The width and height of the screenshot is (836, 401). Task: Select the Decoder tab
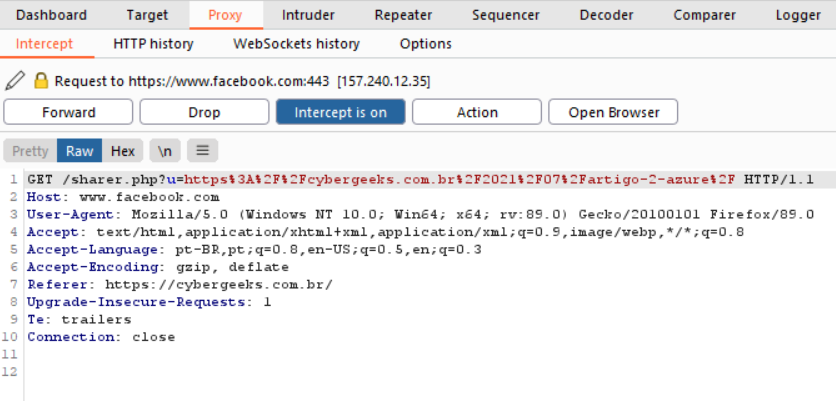[x=606, y=15]
